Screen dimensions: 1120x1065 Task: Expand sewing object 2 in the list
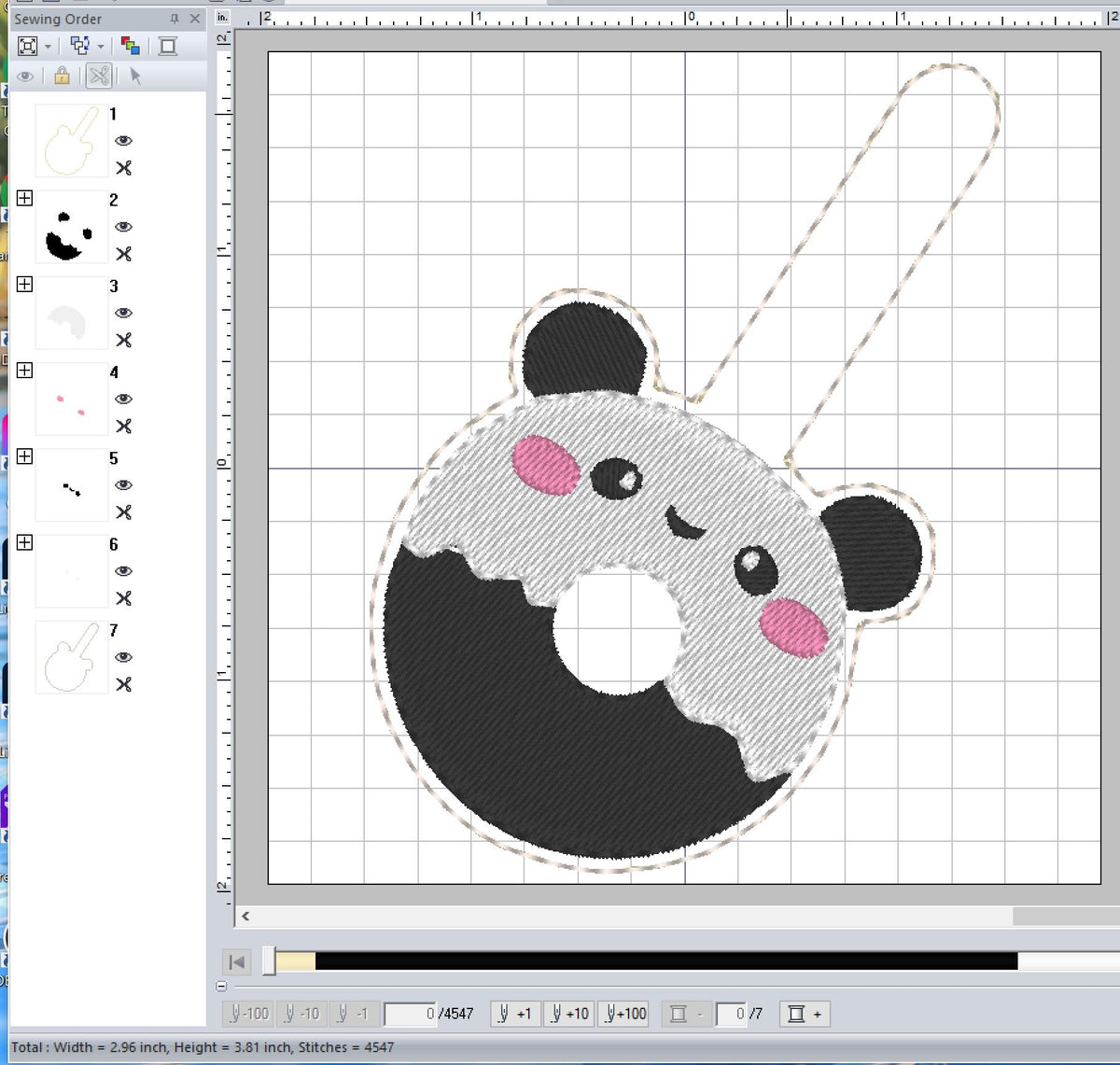coord(25,197)
